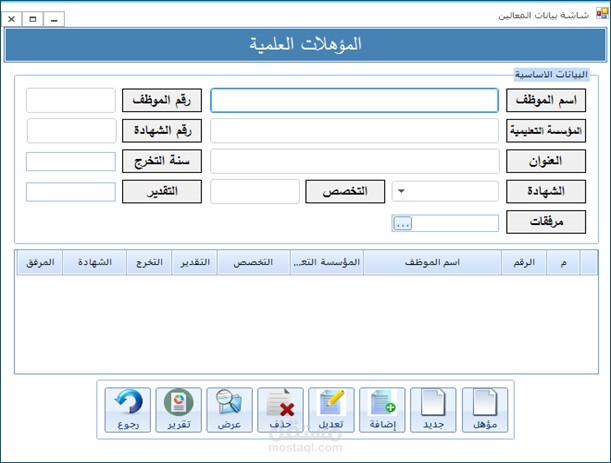
Task: Click the إضافة (add) icon button
Action: [382, 410]
